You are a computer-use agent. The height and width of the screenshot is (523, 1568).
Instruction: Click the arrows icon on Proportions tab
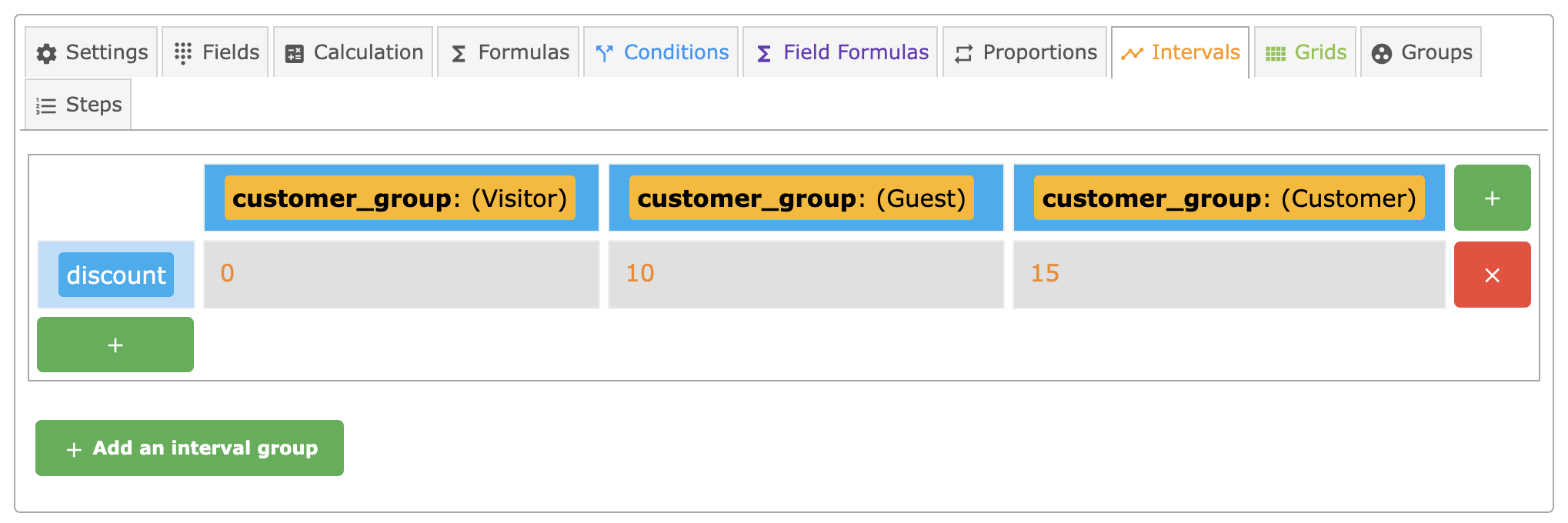tap(964, 54)
